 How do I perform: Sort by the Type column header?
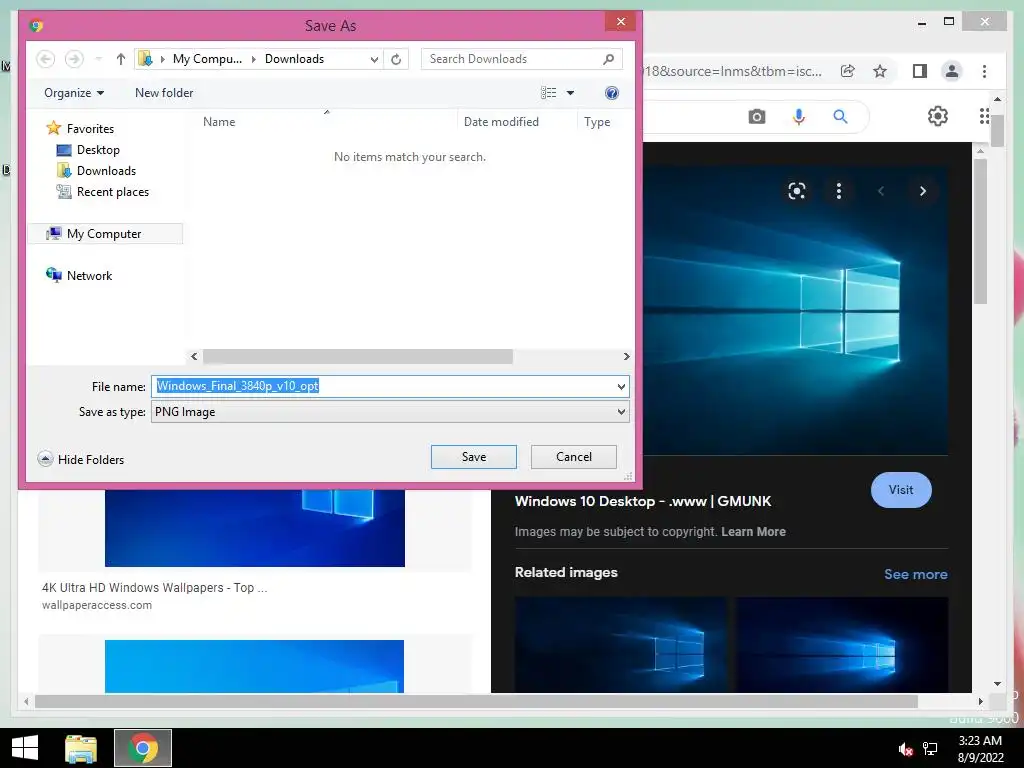(597, 121)
